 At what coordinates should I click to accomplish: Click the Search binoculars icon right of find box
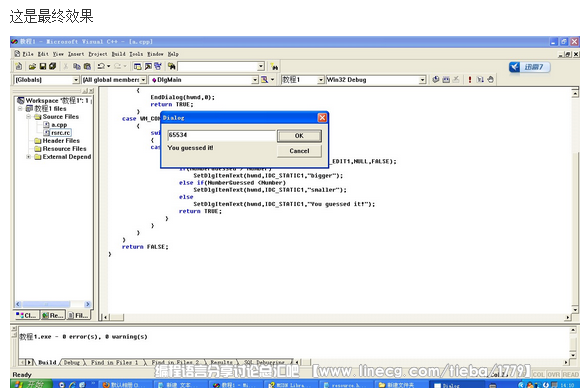[x=274, y=67]
